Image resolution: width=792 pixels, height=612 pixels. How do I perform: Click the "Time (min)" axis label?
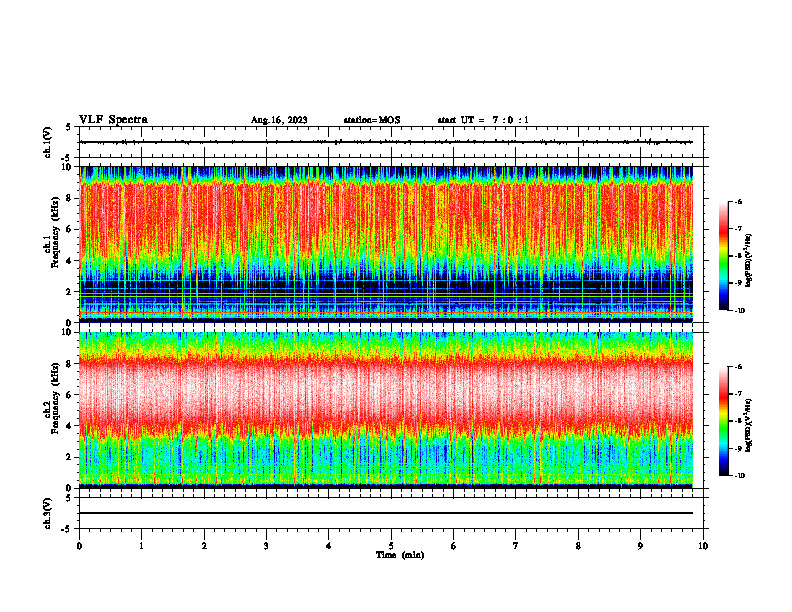tap(400, 555)
